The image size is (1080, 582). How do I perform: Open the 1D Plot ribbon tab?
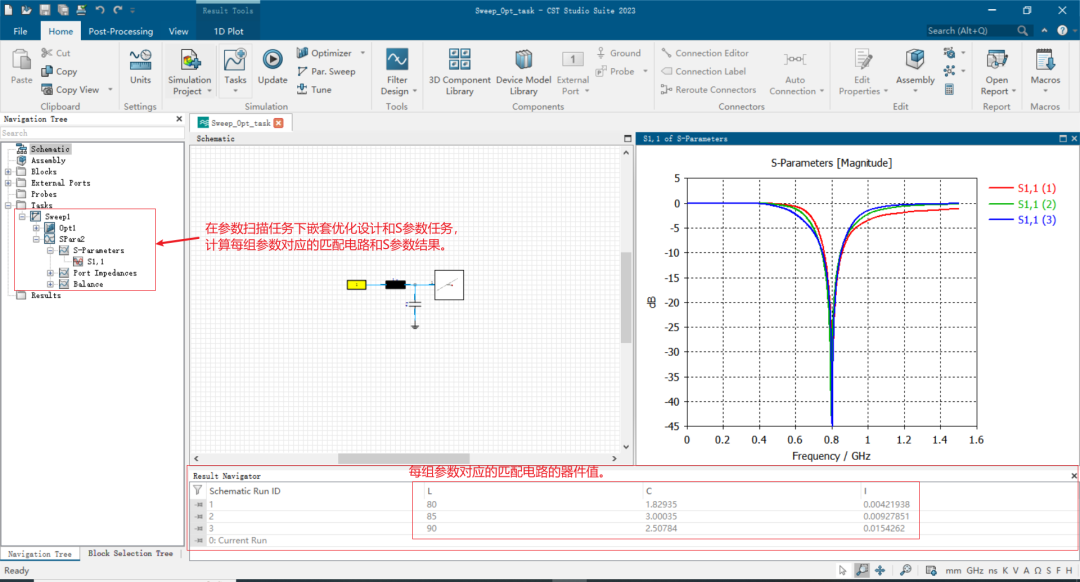tap(228, 31)
